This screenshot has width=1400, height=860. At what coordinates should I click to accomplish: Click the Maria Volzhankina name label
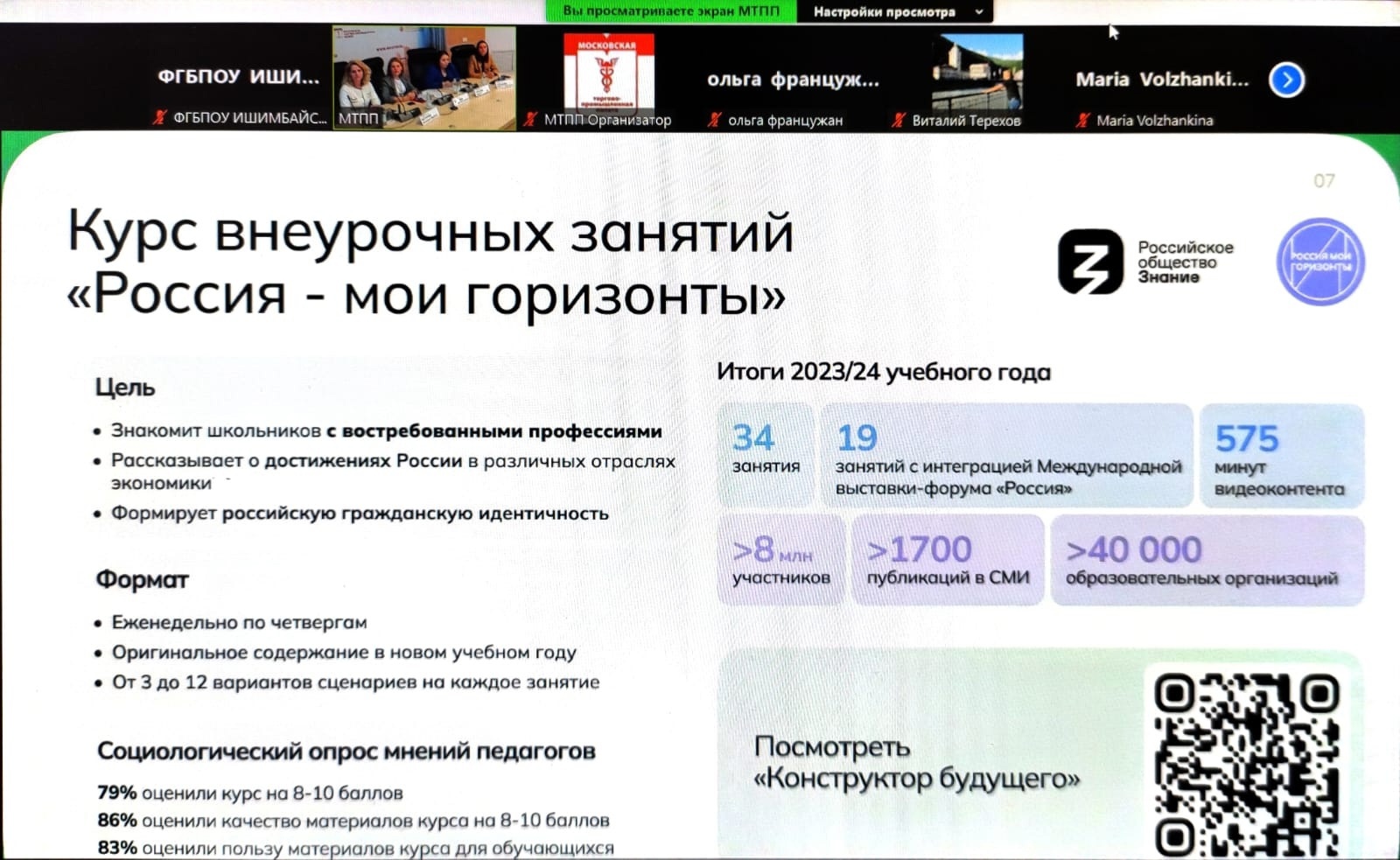1155,121
